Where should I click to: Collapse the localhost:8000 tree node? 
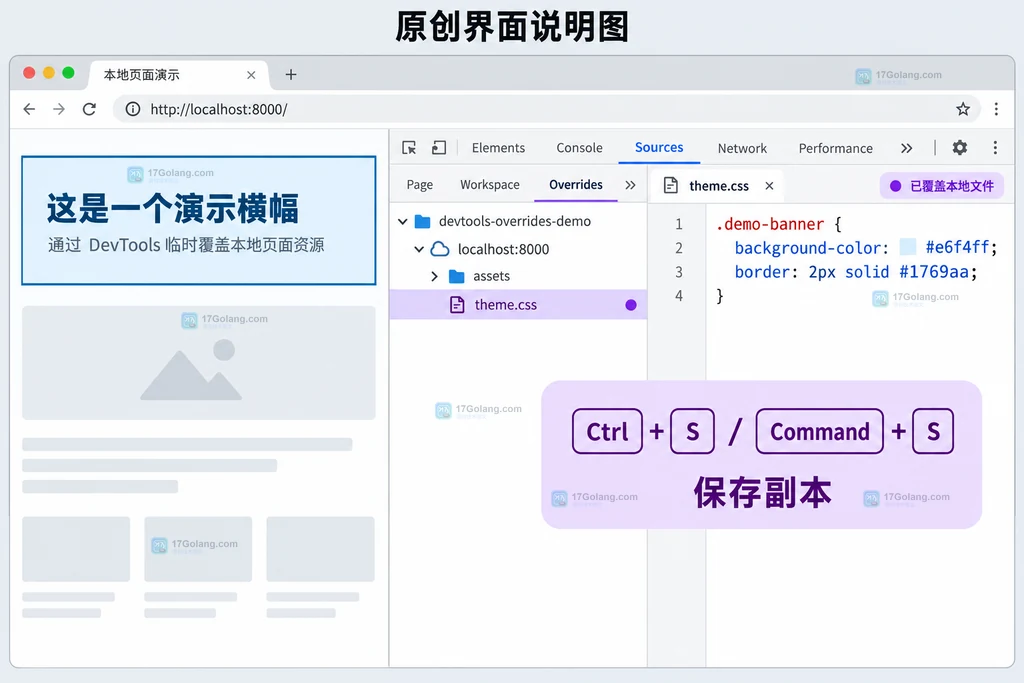(x=419, y=249)
